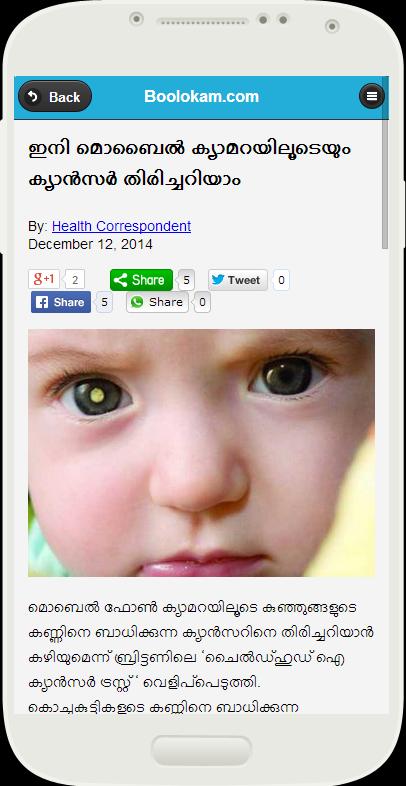Click the back arrow icon inside Back button

click(33, 96)
